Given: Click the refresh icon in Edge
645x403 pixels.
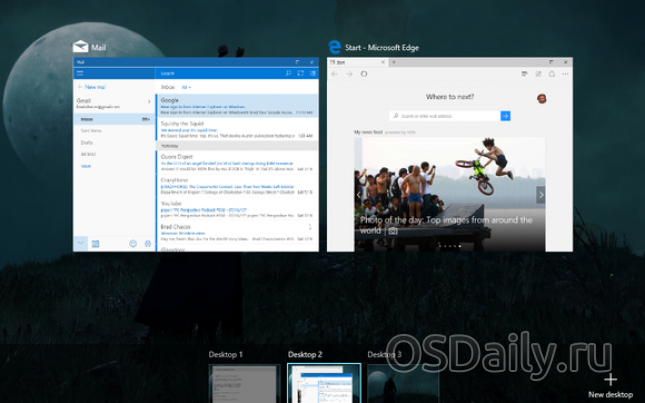Looking at the screenshot, I should pyautogui.click(x=365, y=73).
